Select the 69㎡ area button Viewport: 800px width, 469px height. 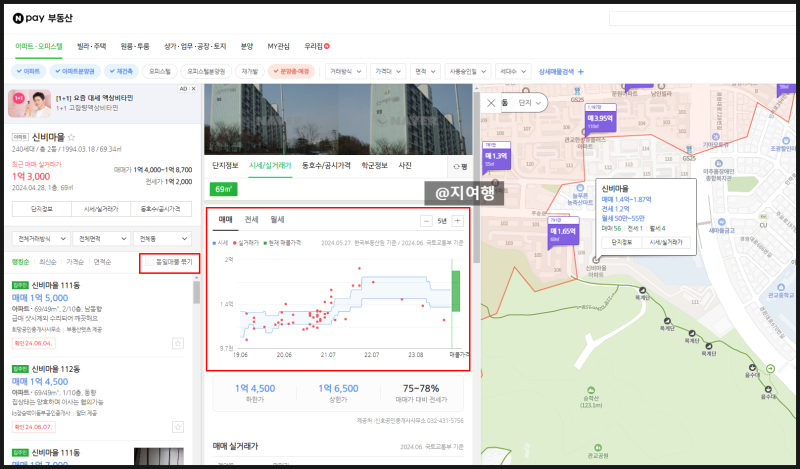(223, 189)
